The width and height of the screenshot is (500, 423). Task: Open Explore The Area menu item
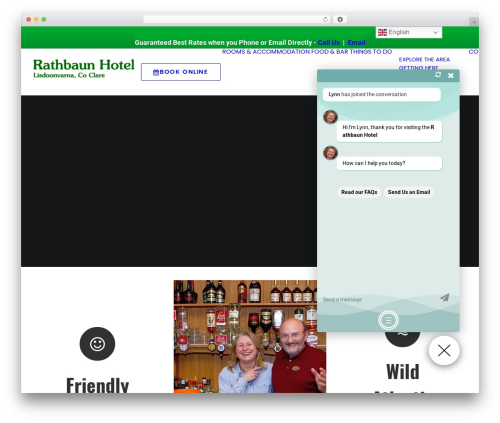coord(424,59)
